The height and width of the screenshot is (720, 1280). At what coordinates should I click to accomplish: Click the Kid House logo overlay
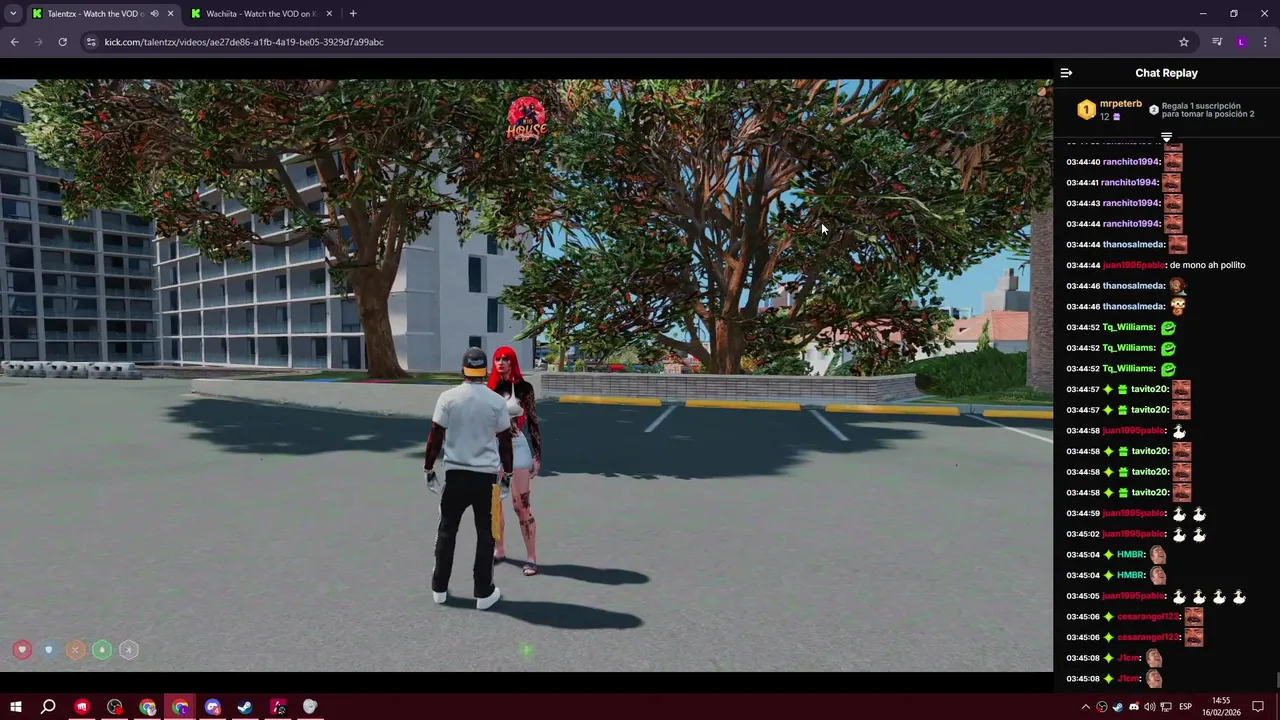point(526,119)
